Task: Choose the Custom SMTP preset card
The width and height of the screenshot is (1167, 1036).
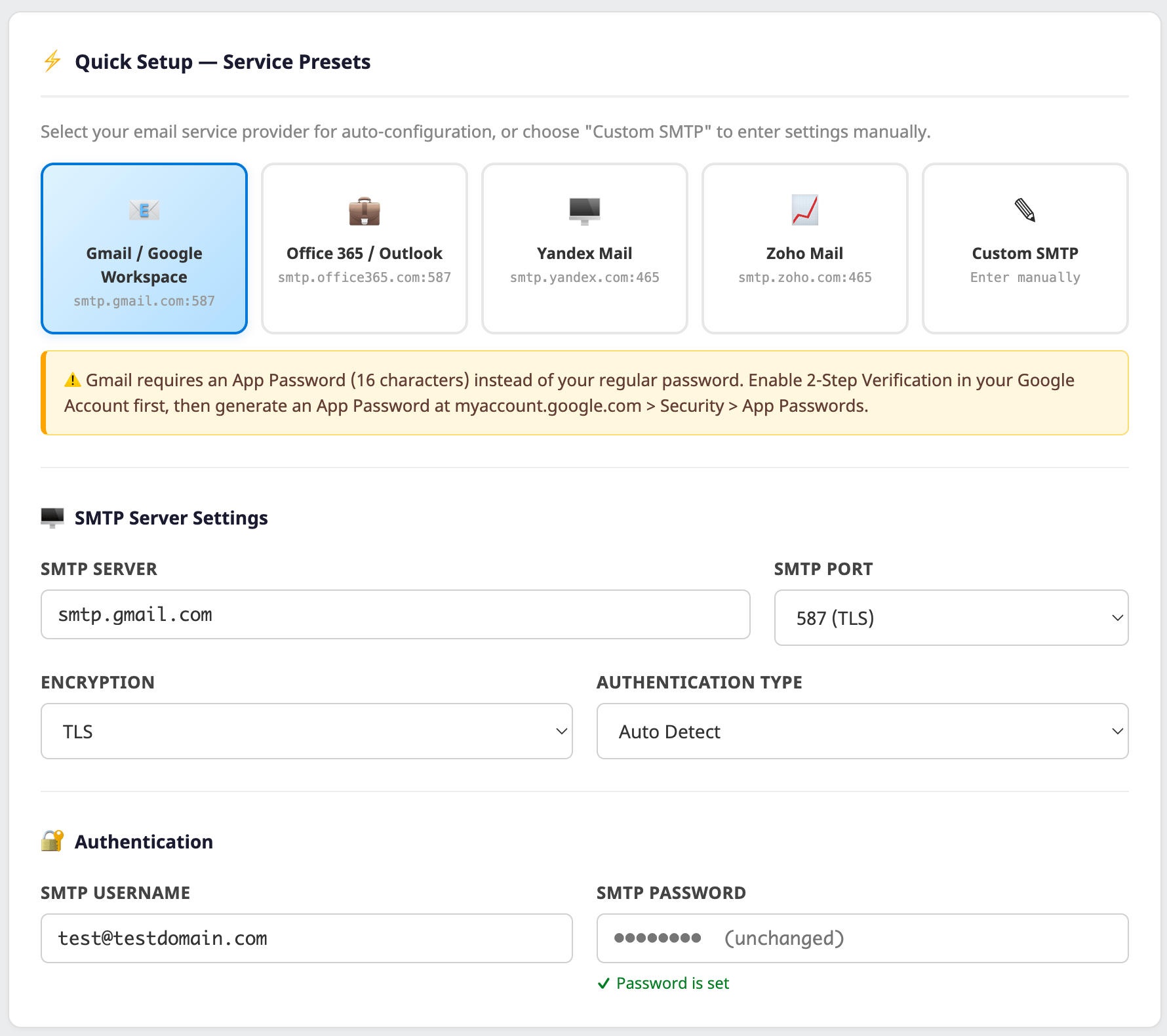Action: click(1025, 249)
